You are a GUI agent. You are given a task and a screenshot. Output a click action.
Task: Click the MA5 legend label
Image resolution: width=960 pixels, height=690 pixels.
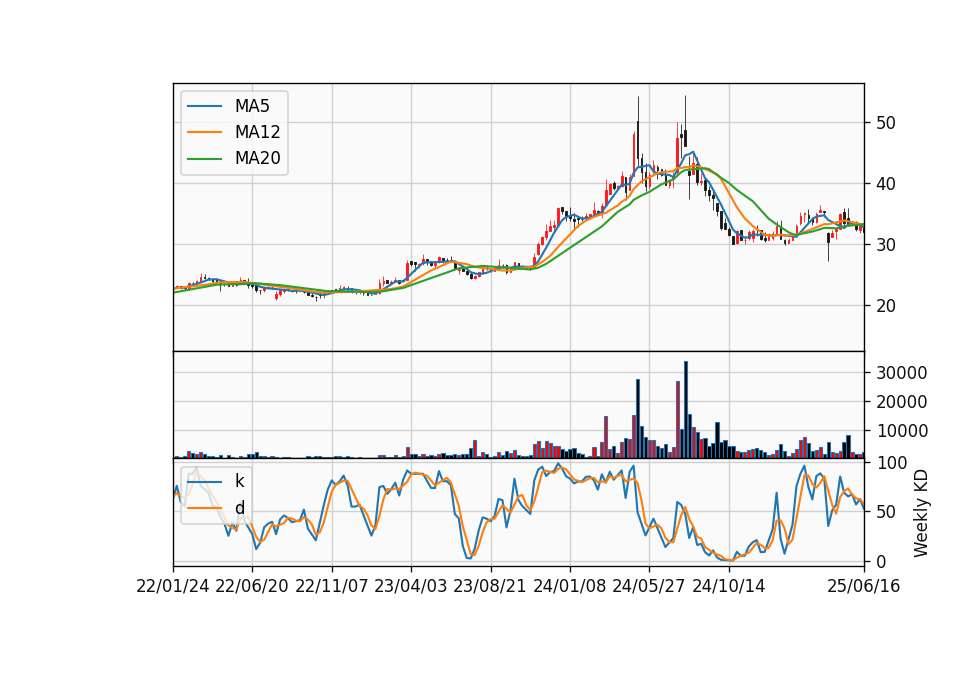[252, 106]
